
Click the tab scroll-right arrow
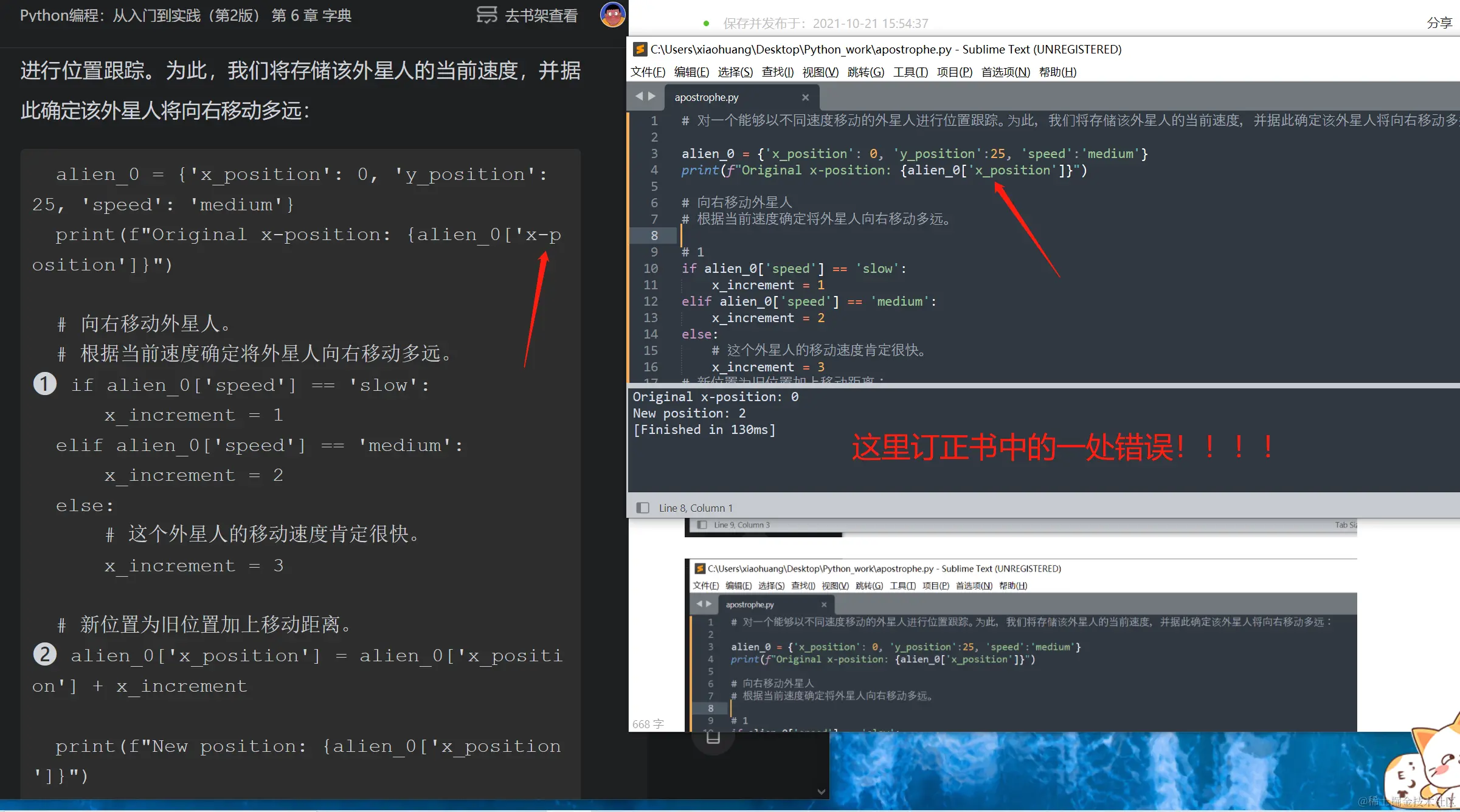coord(652,97)
